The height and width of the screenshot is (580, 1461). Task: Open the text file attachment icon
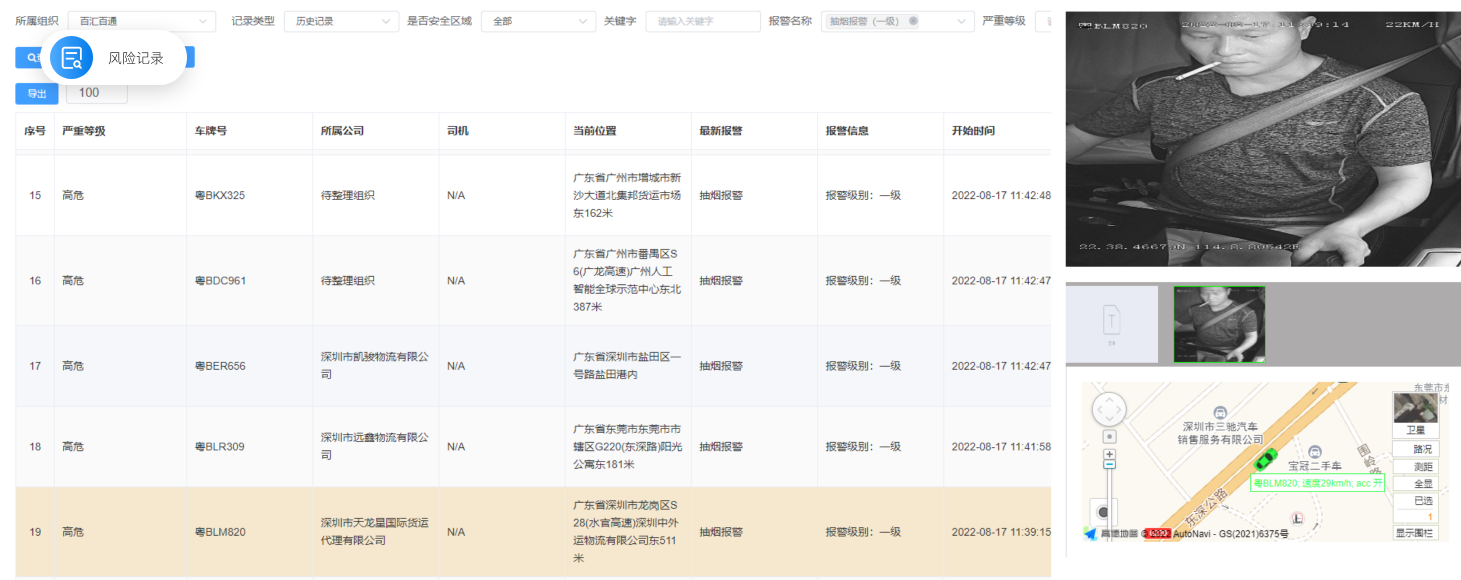tap(1111, 323)
